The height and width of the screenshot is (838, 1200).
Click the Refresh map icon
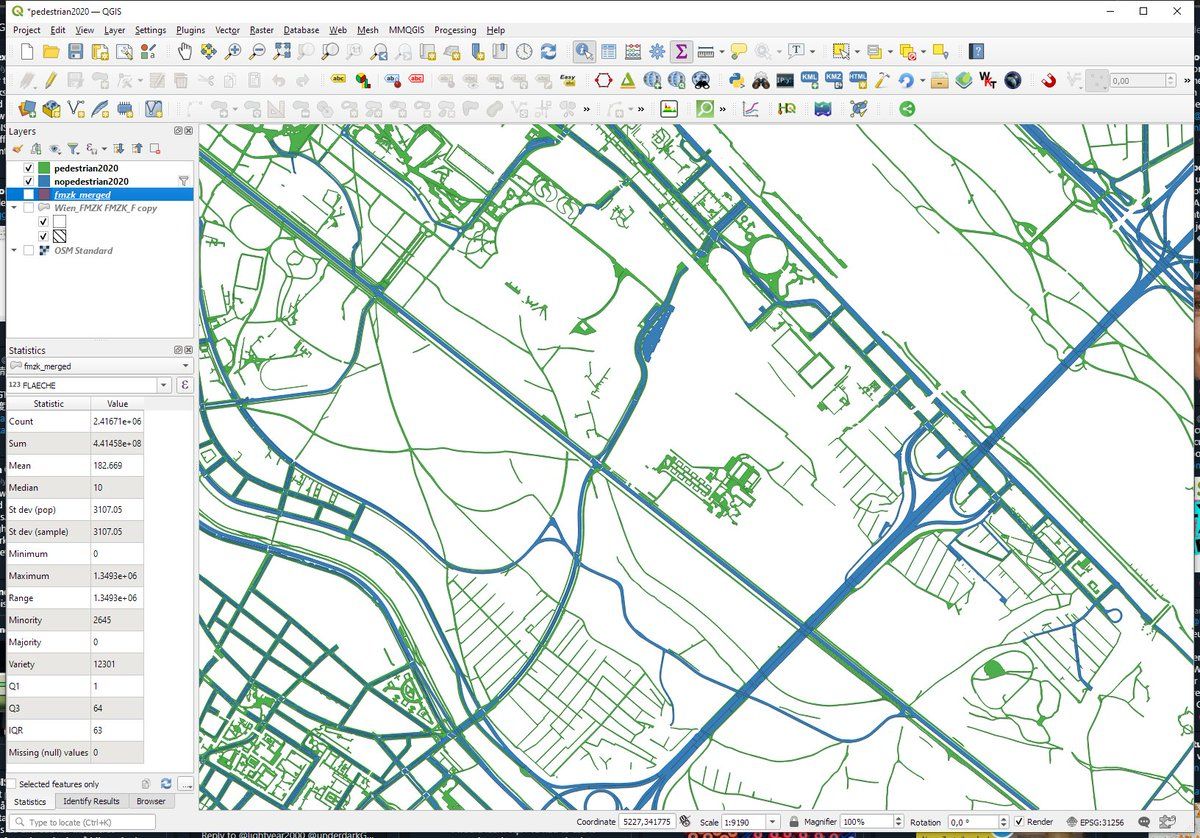(x=548, y=51)
